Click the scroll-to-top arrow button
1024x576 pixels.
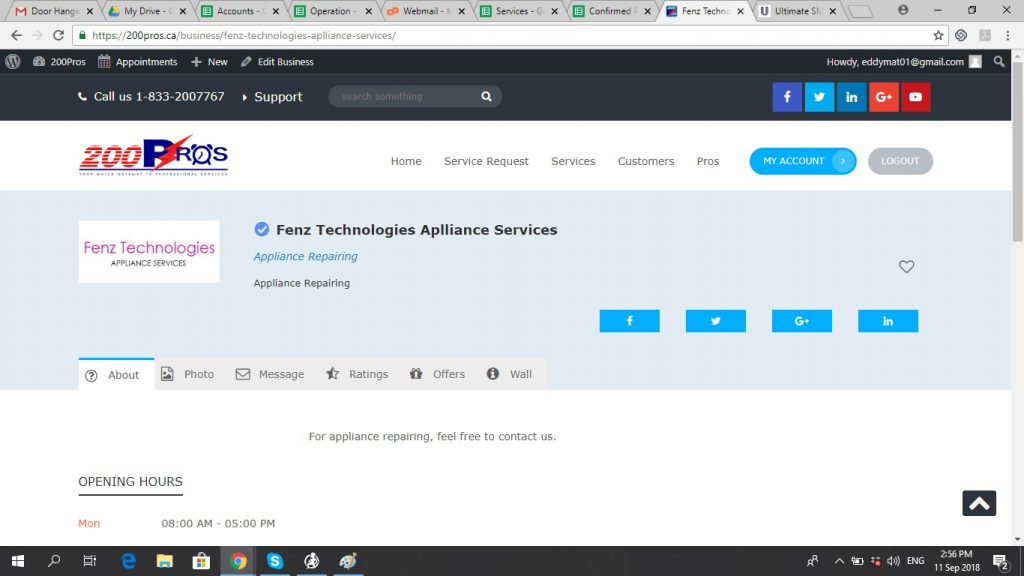(979, 503)
